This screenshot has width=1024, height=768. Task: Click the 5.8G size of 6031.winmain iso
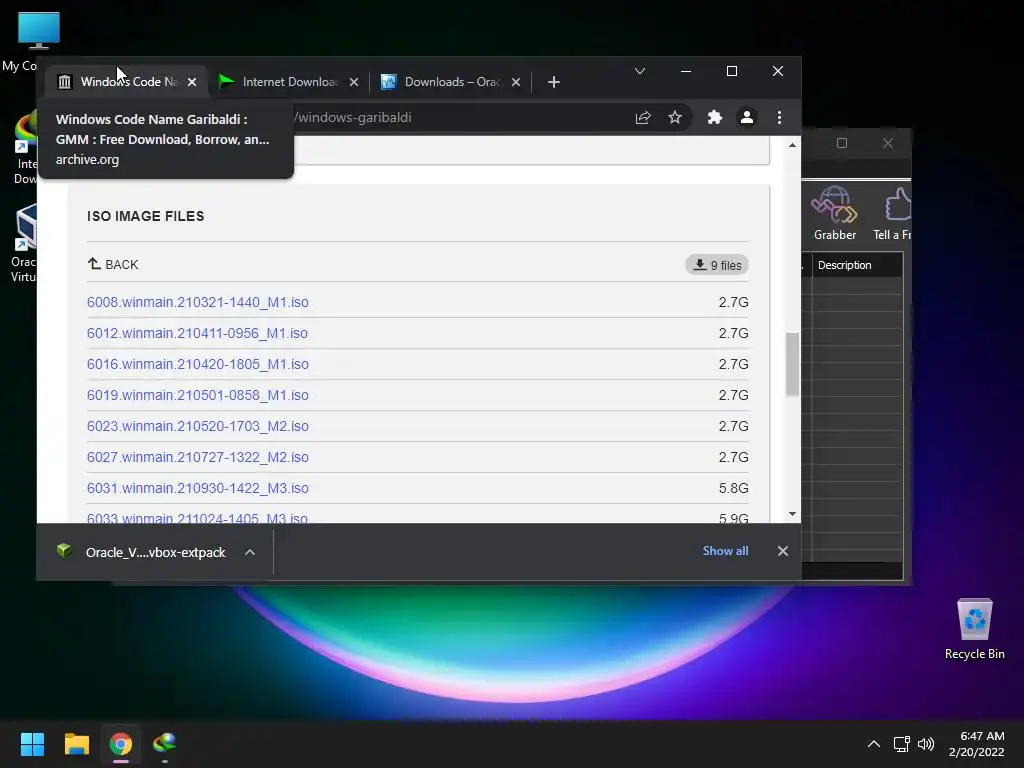click(x=733, y=488)
